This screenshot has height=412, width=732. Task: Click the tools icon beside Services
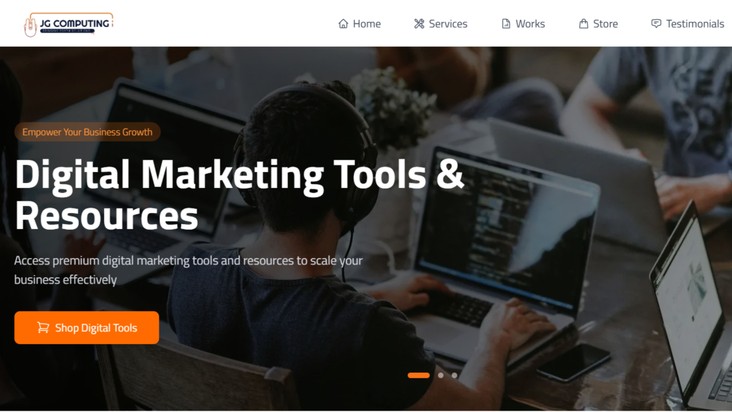click(419, 24)
